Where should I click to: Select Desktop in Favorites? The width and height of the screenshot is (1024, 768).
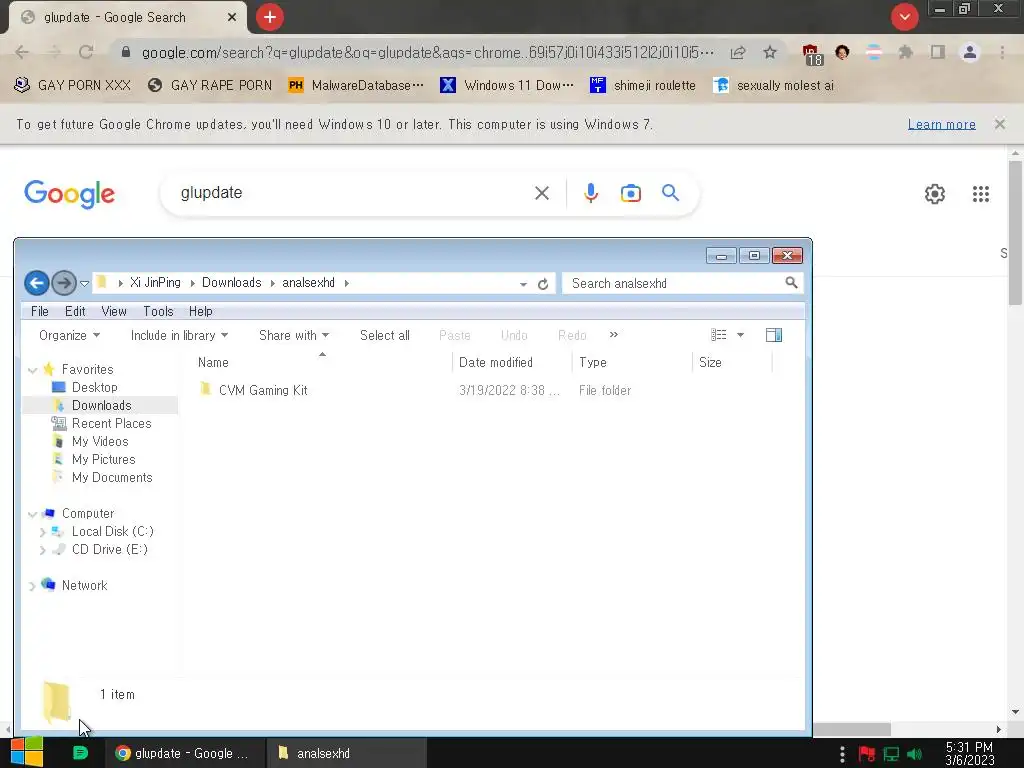click(x=95, y=387)
